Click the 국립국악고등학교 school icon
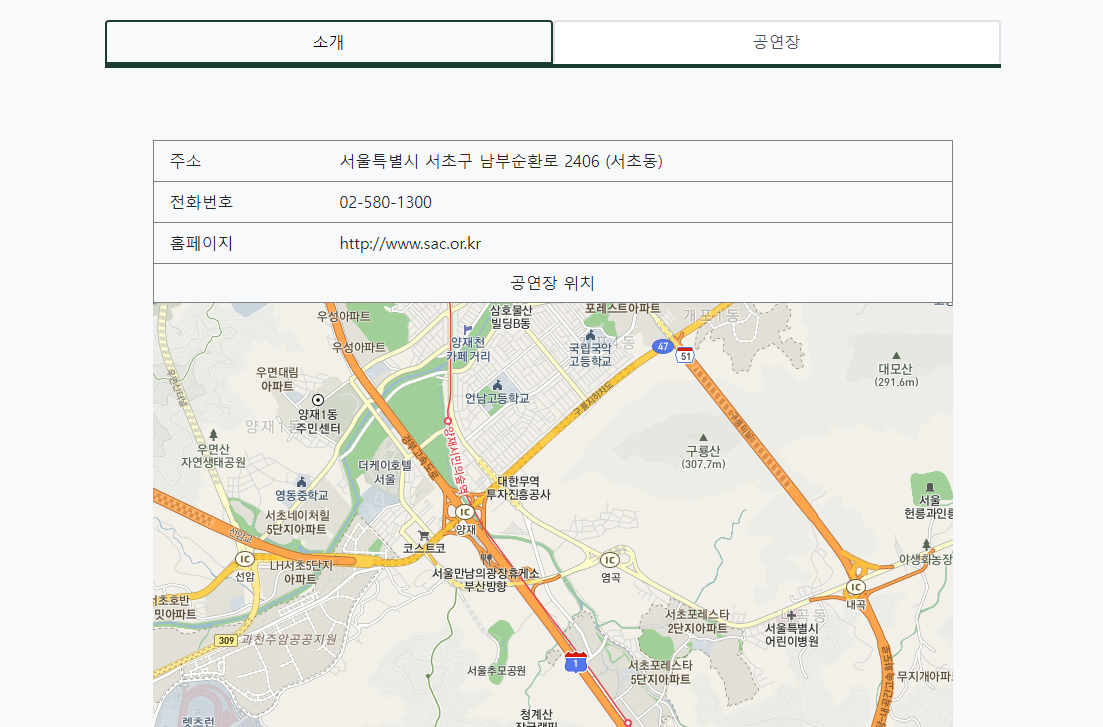The width and height of the screenshot is (1103, 727). (590, 335)
